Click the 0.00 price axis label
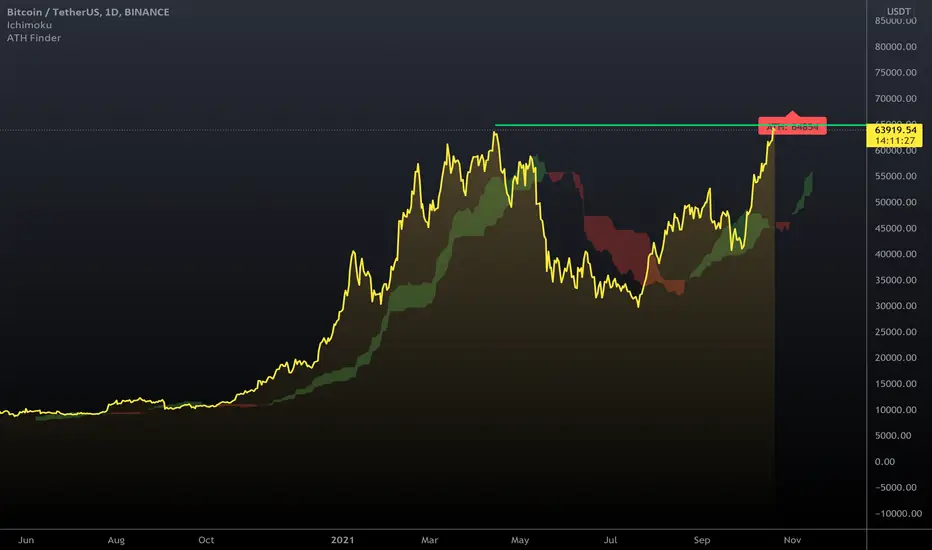 tap(884, 461)
